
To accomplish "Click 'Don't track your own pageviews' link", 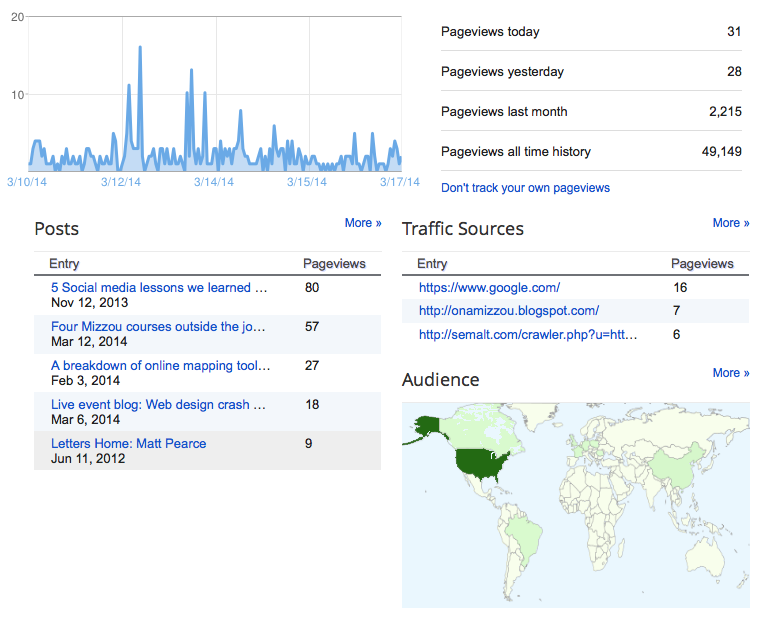I will tap(525, 188).
